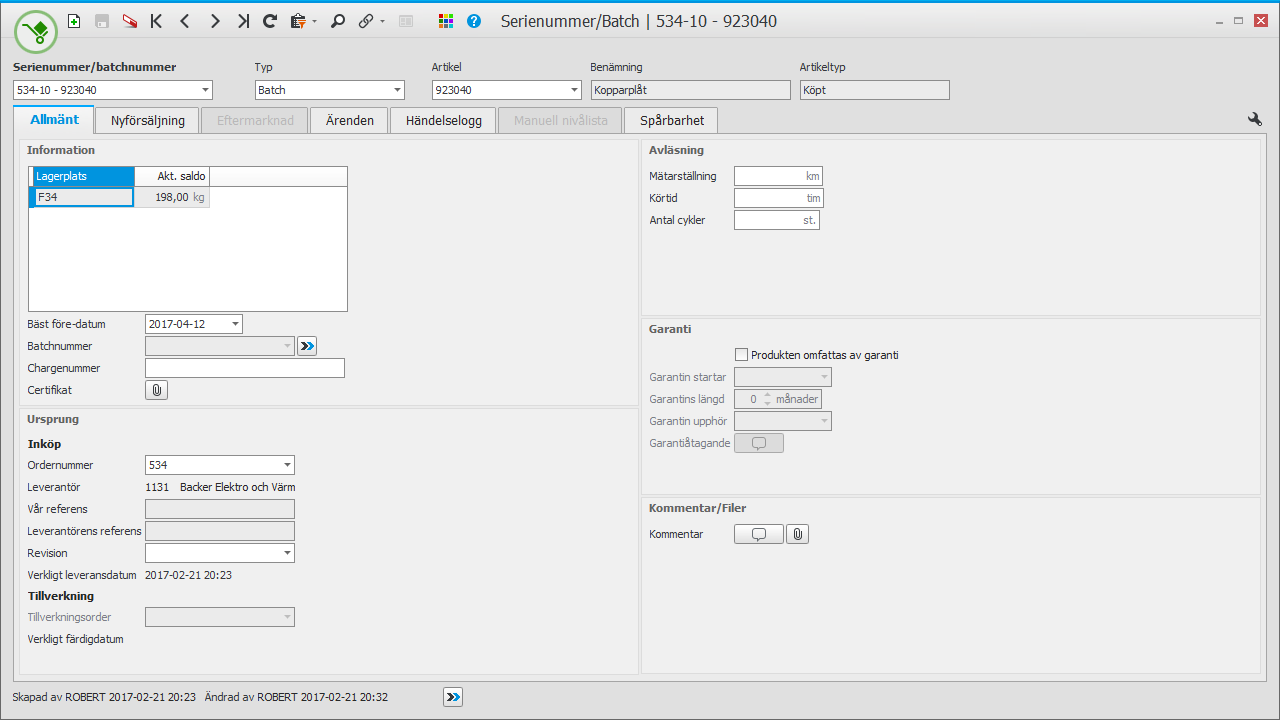1280x720 pixels.
Task: Open the disabled Tillverkningsorder dropdown
Action: tap(287, 617)
